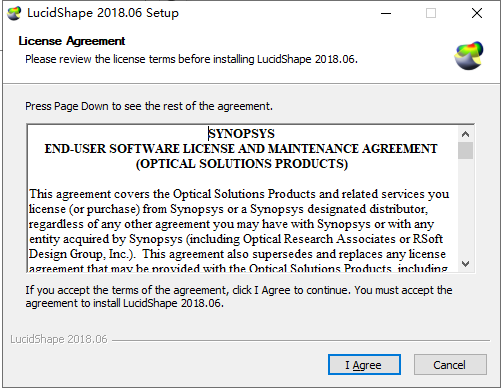Close the setup window

[x=478, y=14]
